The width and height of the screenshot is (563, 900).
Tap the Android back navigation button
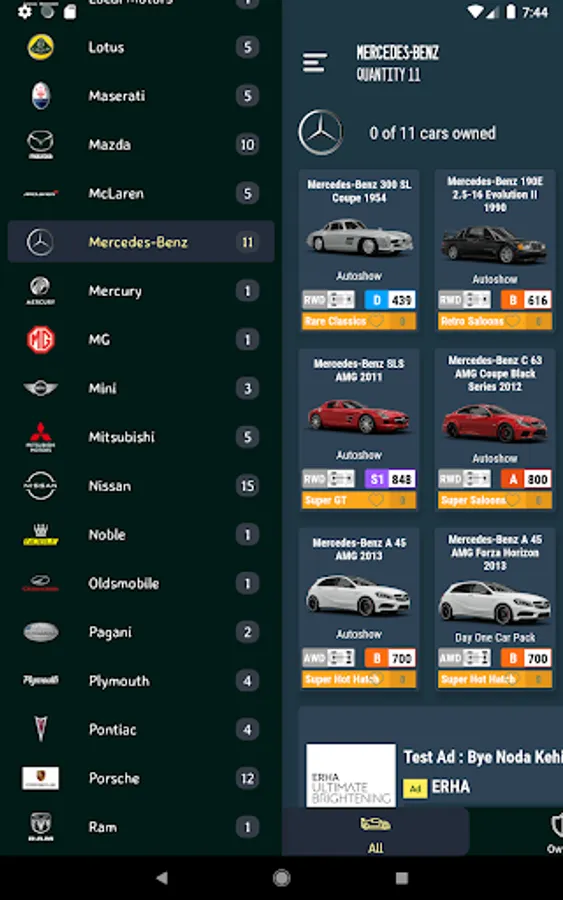[162, 878]
